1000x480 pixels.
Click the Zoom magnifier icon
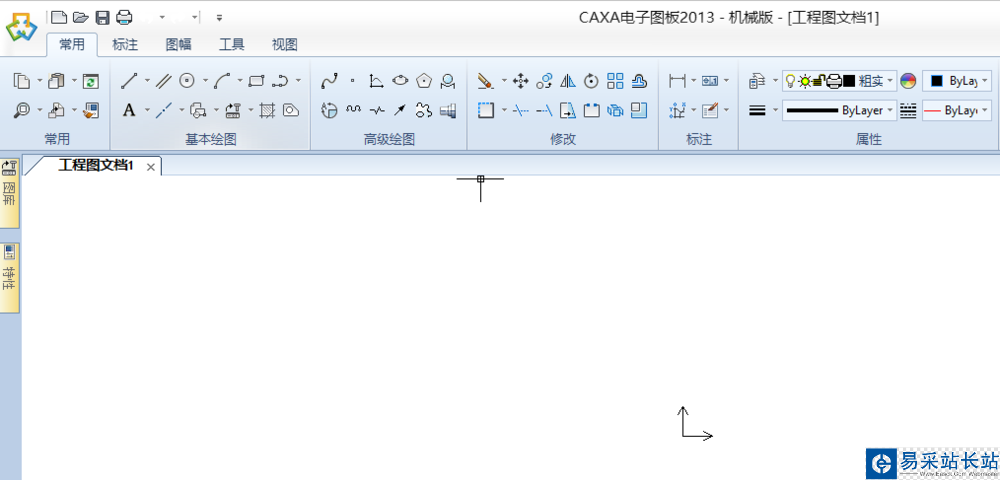22,110
